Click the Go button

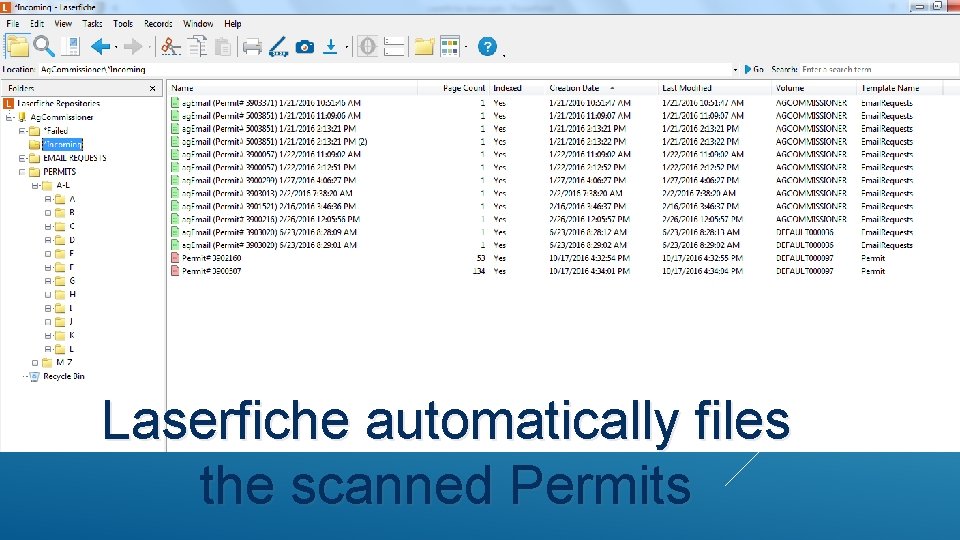[x=754, y=70]
